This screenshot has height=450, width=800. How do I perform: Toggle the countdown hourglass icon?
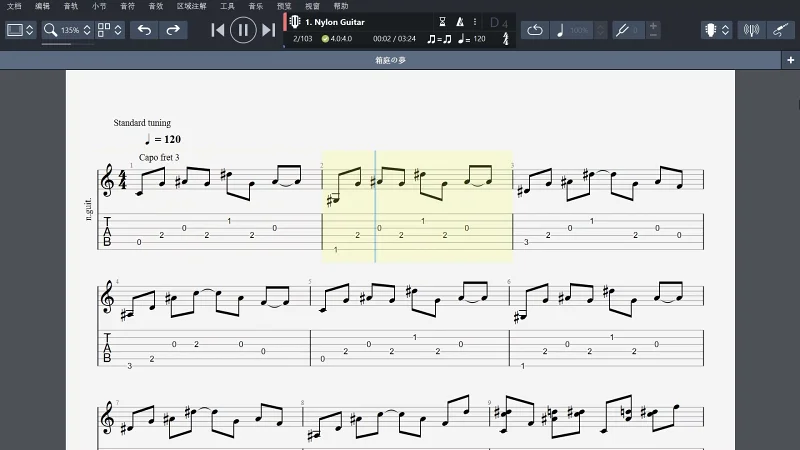pyautogui.click(x=442, y=21)
